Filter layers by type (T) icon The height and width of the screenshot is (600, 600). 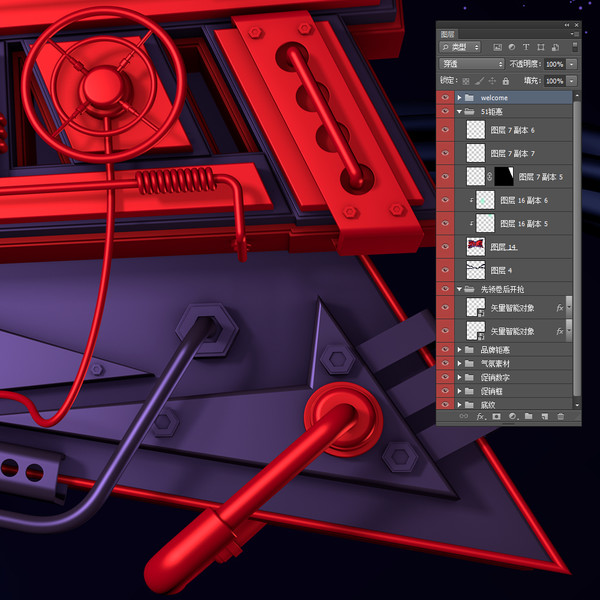[526, 47]
